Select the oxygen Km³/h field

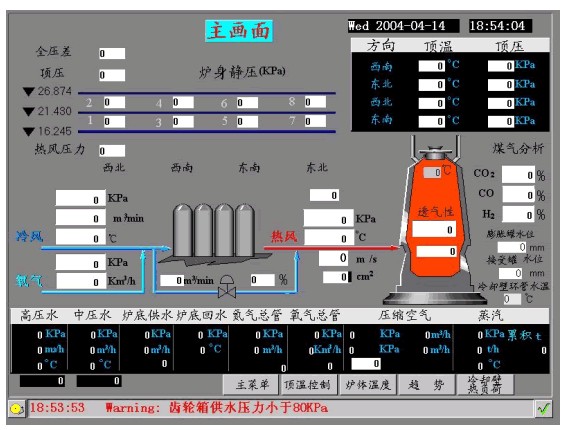tap(81, 281)
